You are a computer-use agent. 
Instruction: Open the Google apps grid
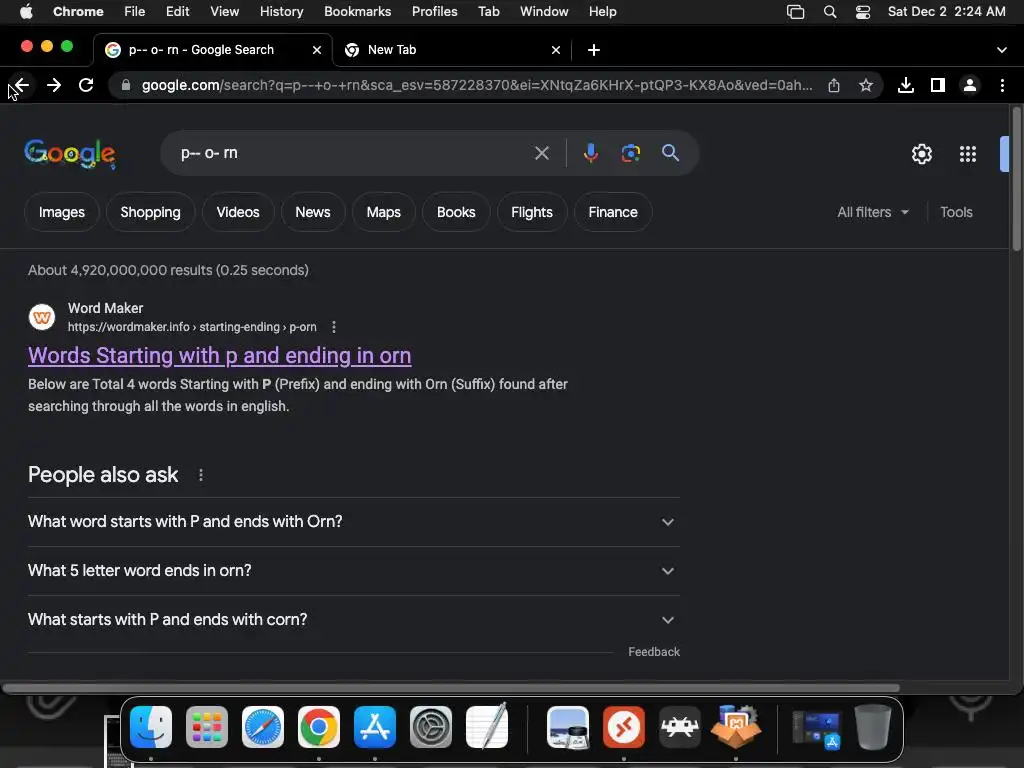click(968, 154)
